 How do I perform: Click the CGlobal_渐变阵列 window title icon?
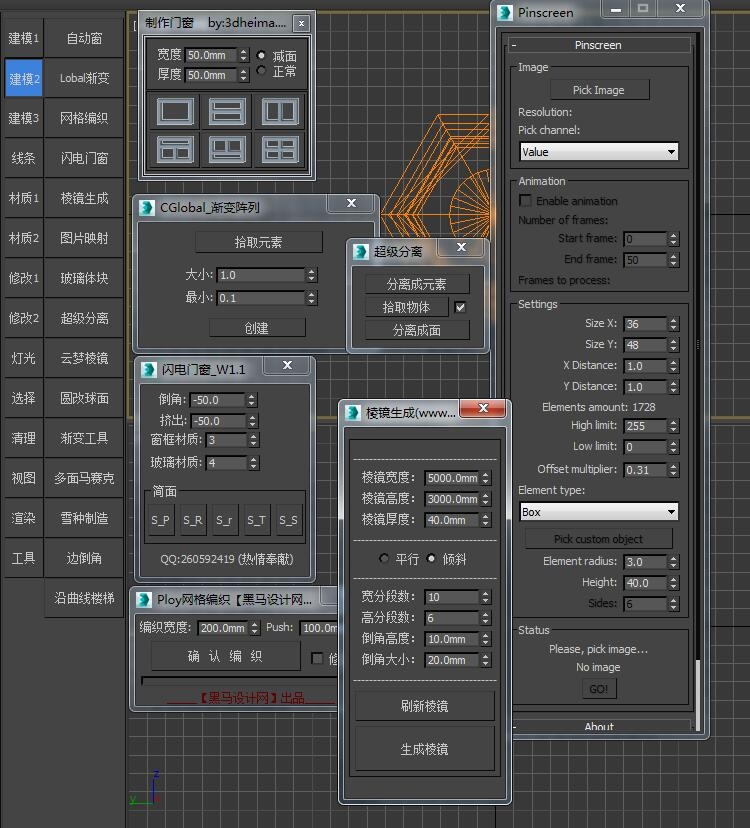coord(147,208)
